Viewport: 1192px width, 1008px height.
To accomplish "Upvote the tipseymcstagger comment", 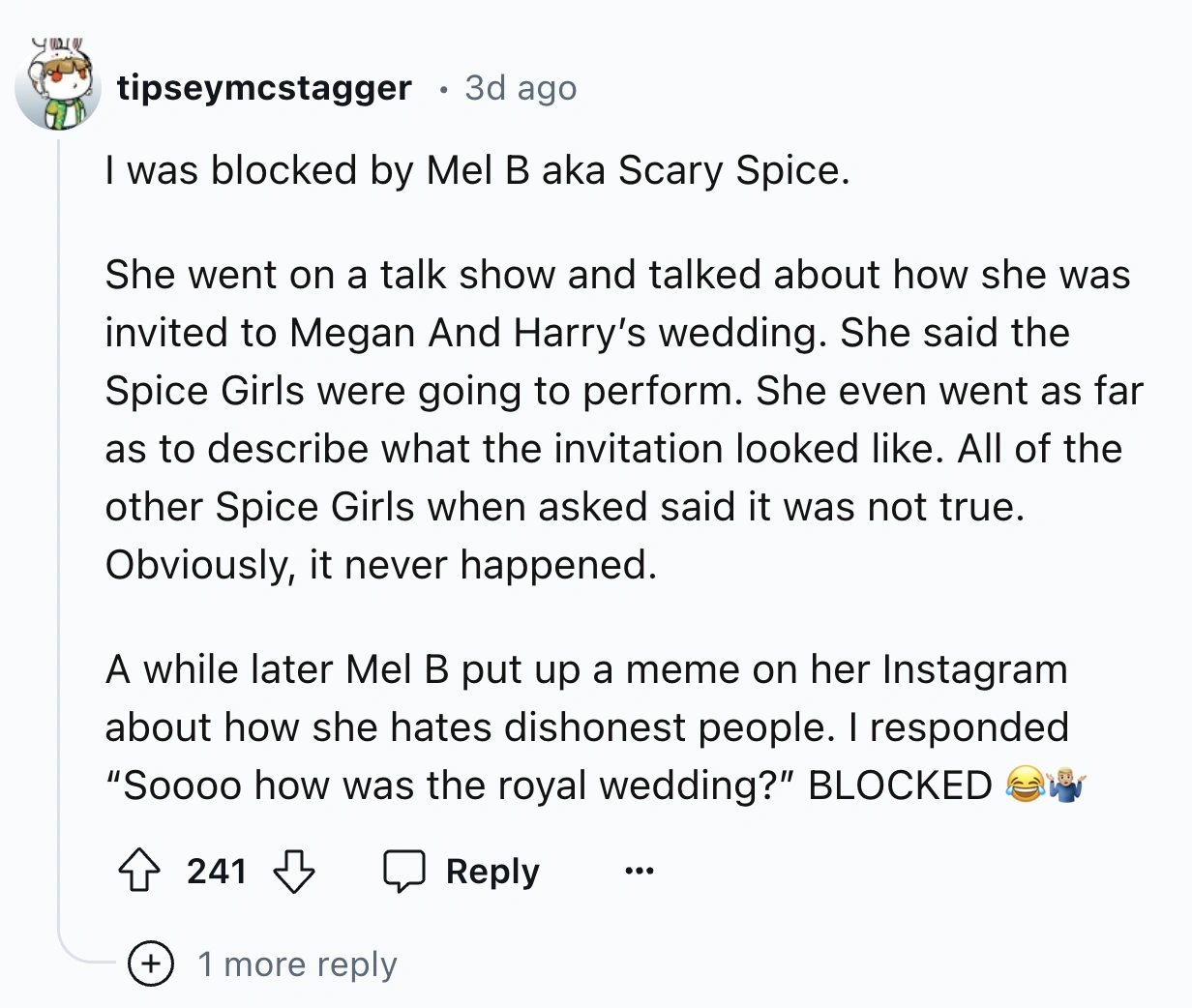I will (139, 871).
